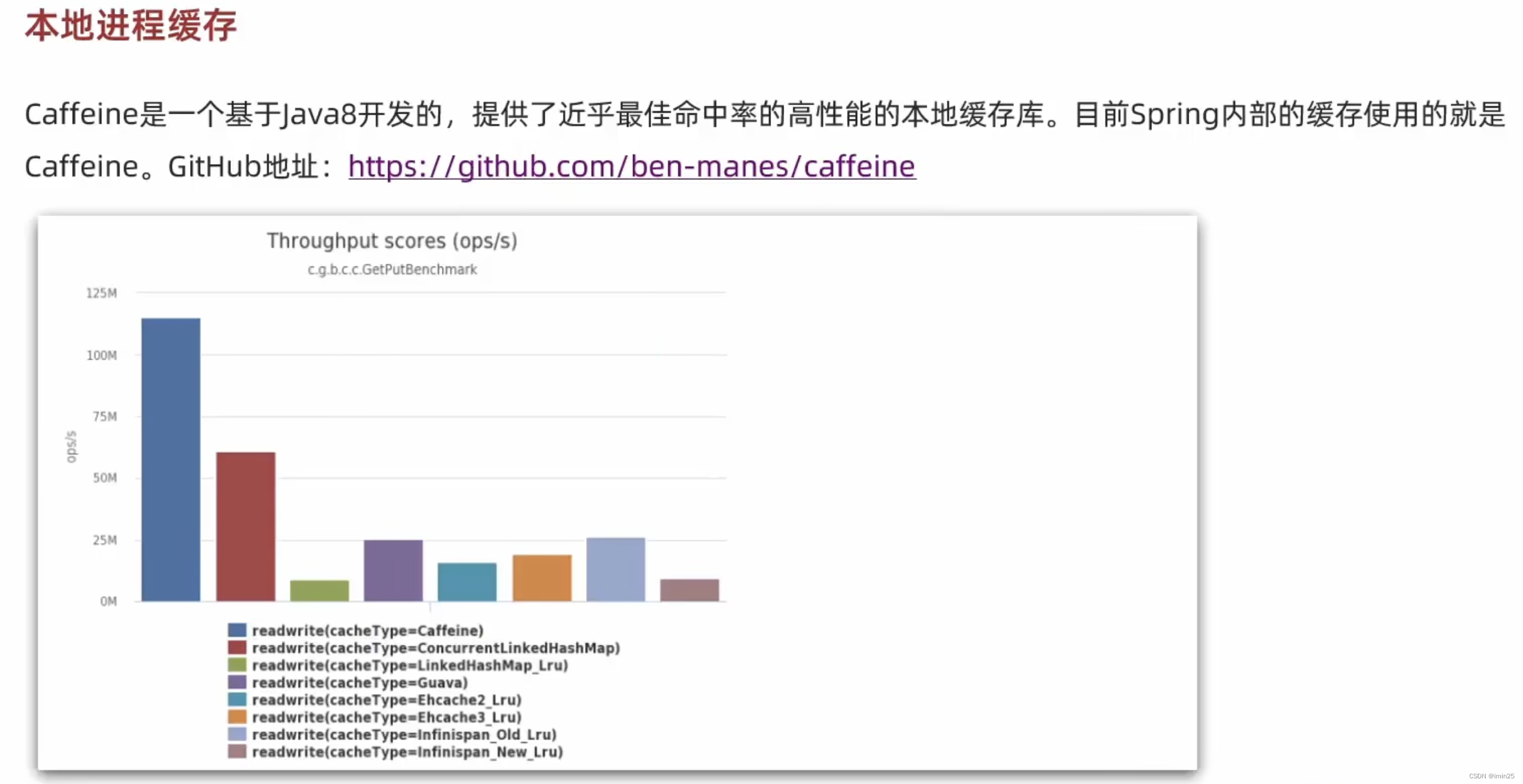This screenshot has height=784, width=1523.
Task: Select legend text readwrite(cacheType=Guava)
Action: coord(360,683)
